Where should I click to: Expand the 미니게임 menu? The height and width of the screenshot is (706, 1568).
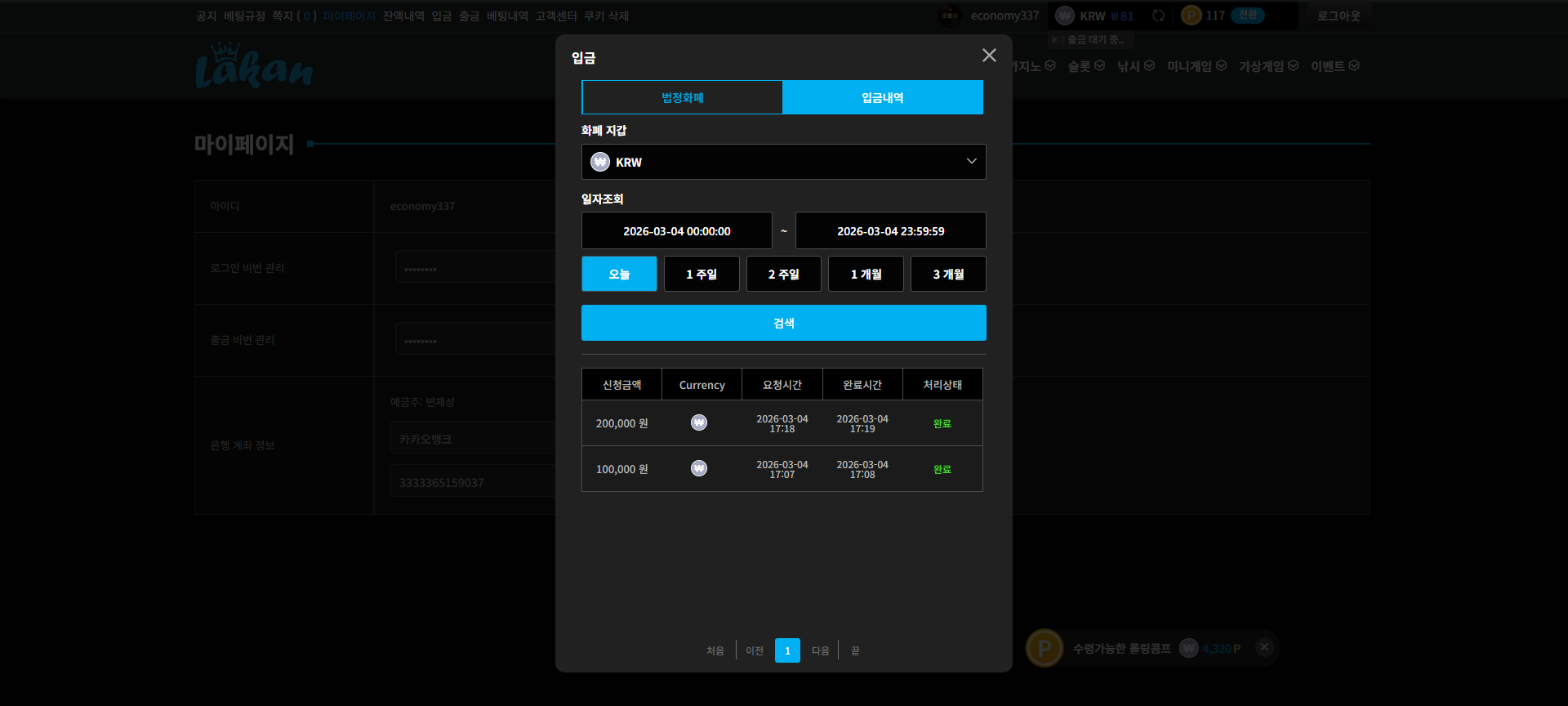(x=1196, y=66)
